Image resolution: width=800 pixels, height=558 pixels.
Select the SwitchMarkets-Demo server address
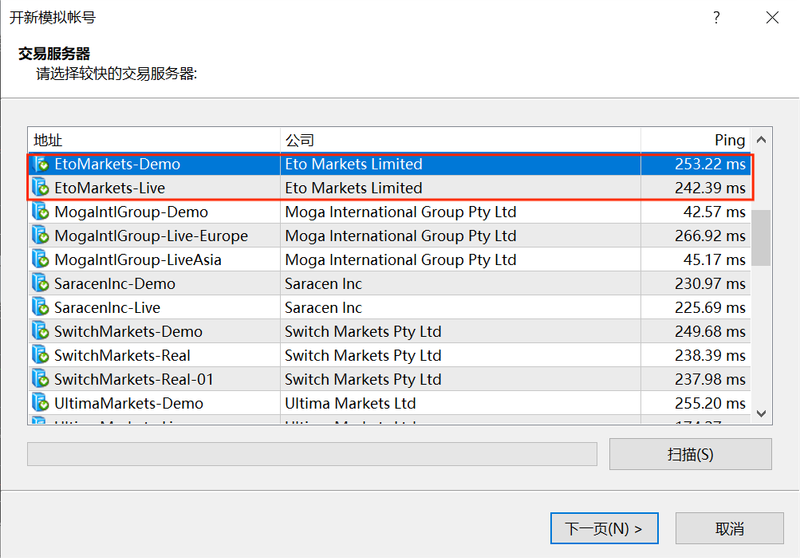coord(129,332)
